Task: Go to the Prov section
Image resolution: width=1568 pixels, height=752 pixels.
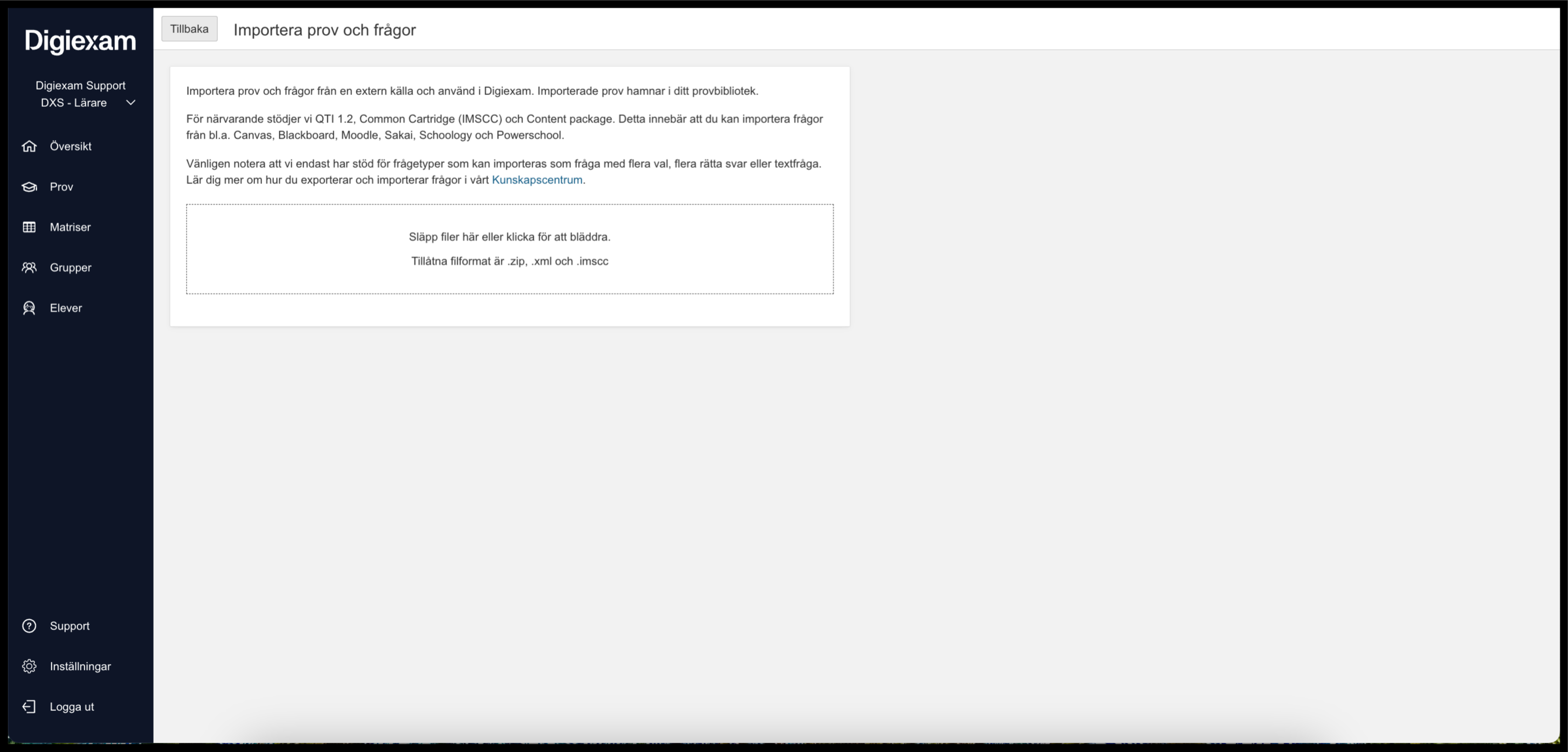Action: [61, 186]
